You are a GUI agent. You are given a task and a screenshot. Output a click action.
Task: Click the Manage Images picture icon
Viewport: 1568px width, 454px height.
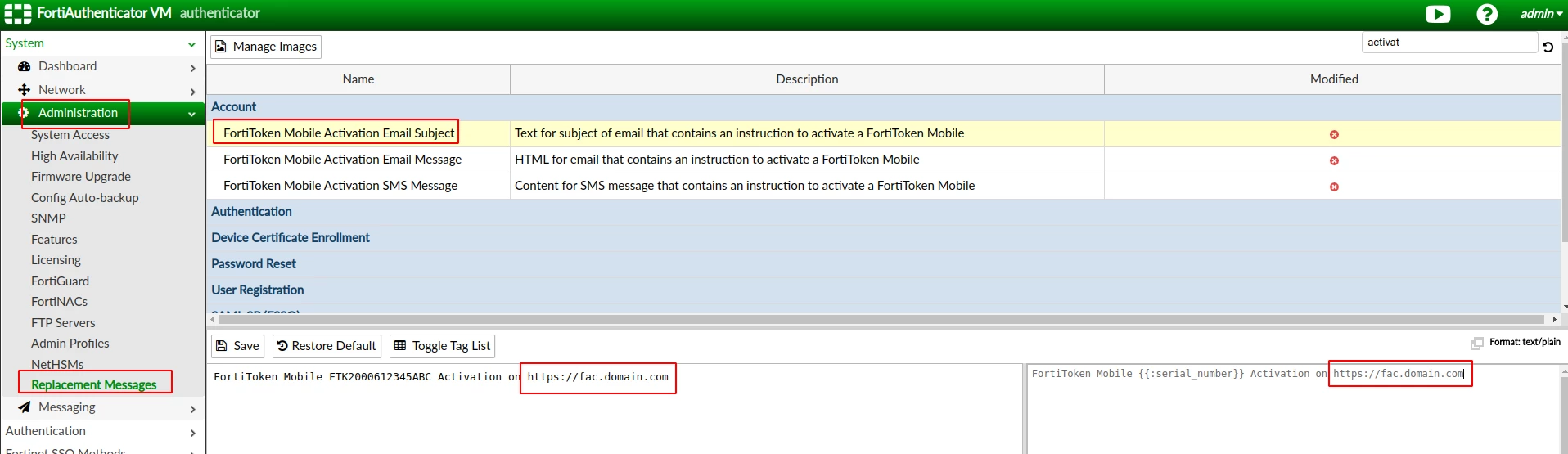221,47
